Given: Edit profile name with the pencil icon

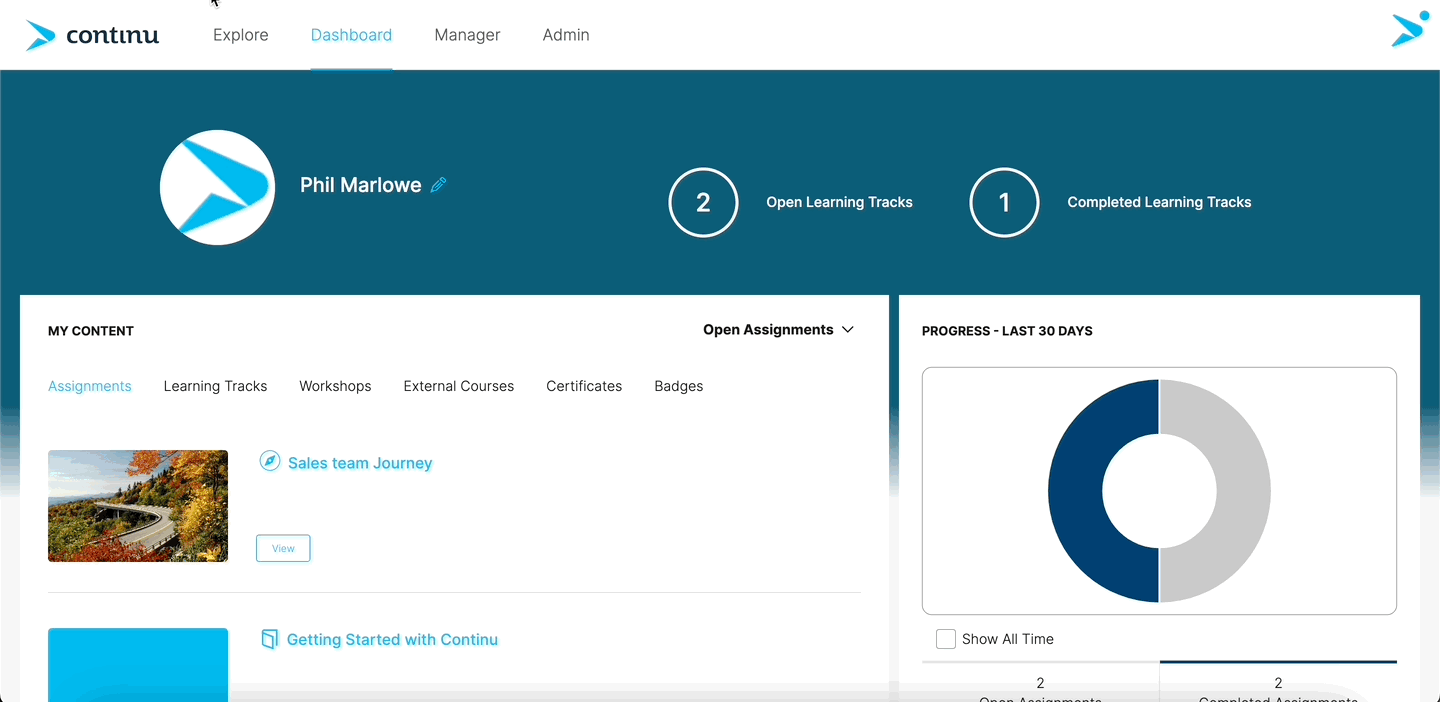Looking at the screenshot, I should (x=438, y=185).
